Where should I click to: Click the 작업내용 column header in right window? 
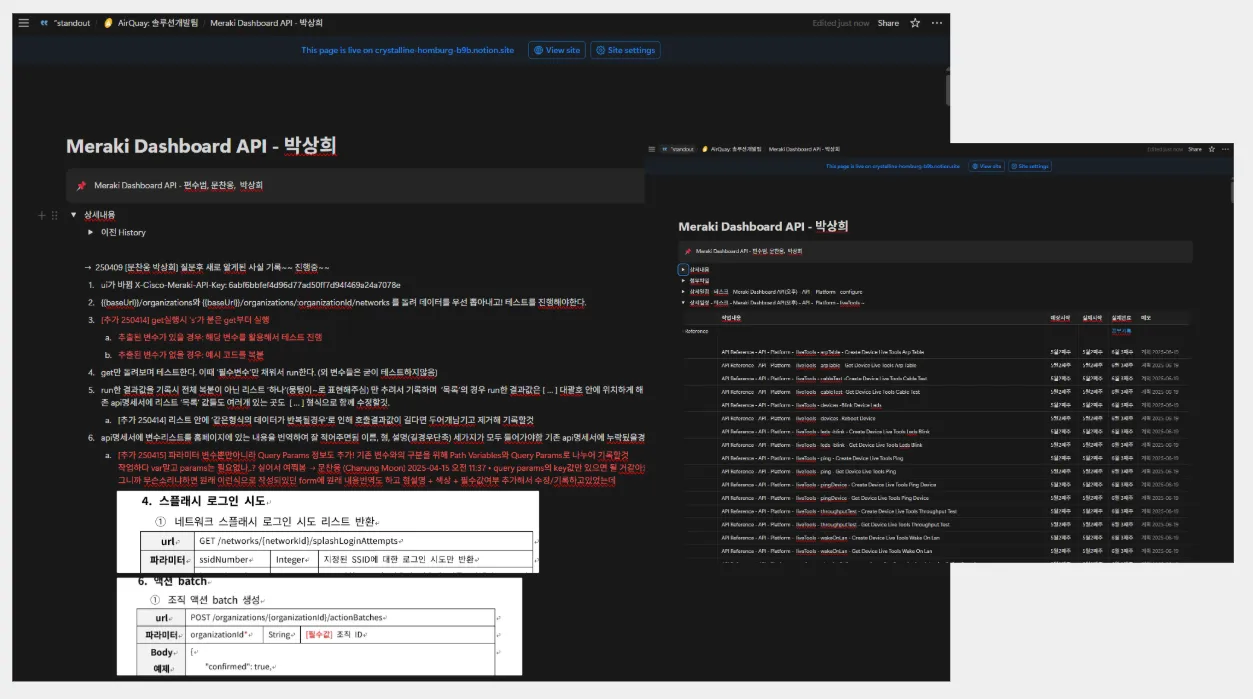point(731,318)
